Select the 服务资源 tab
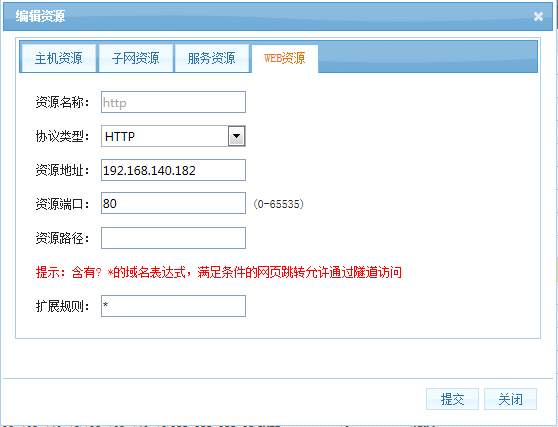The width and height of the screenshot is (558, 427). tap(211, 58)
